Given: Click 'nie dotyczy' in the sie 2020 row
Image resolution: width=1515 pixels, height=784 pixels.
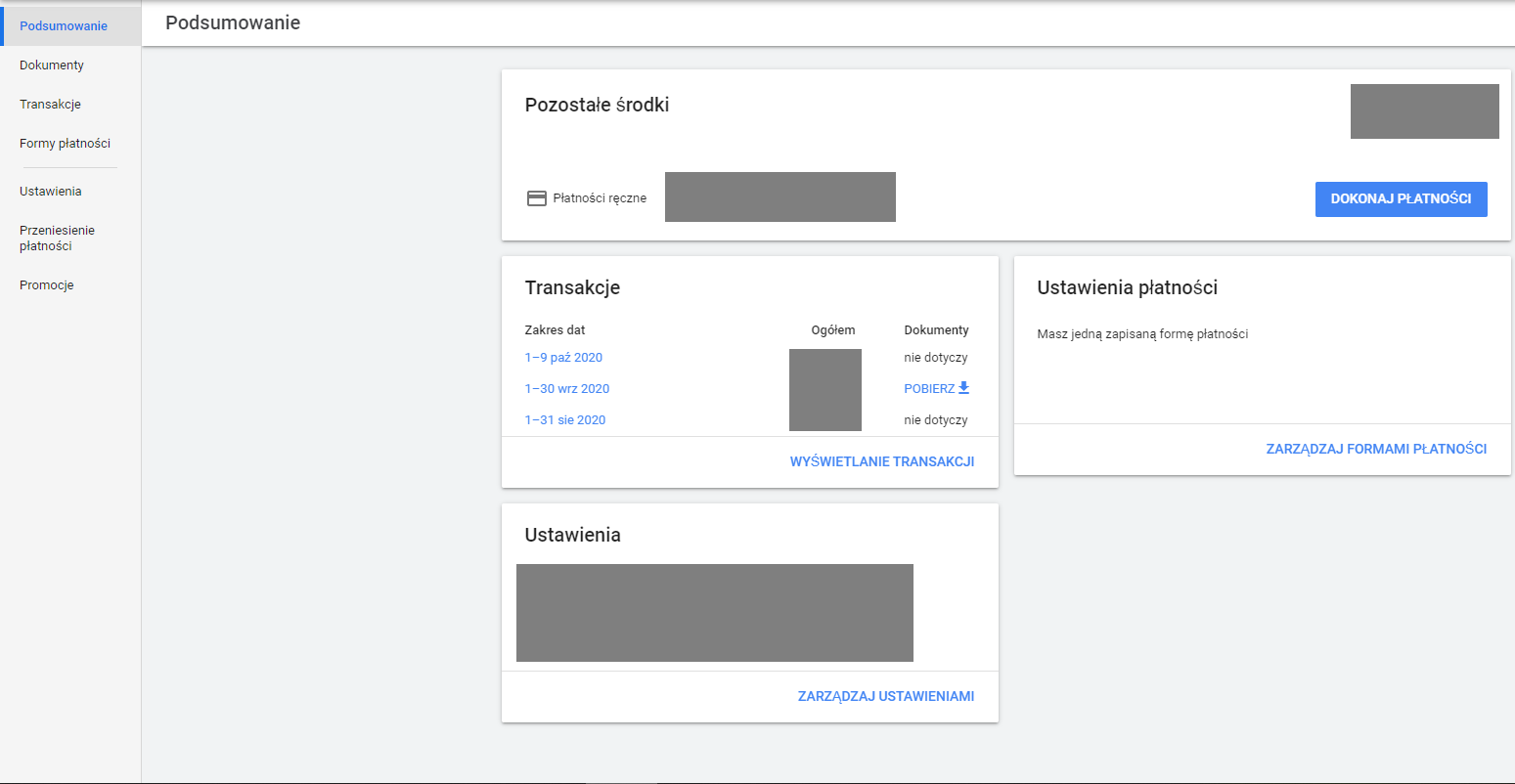Looking at the screenshot, I should click(x=936, y=420).
